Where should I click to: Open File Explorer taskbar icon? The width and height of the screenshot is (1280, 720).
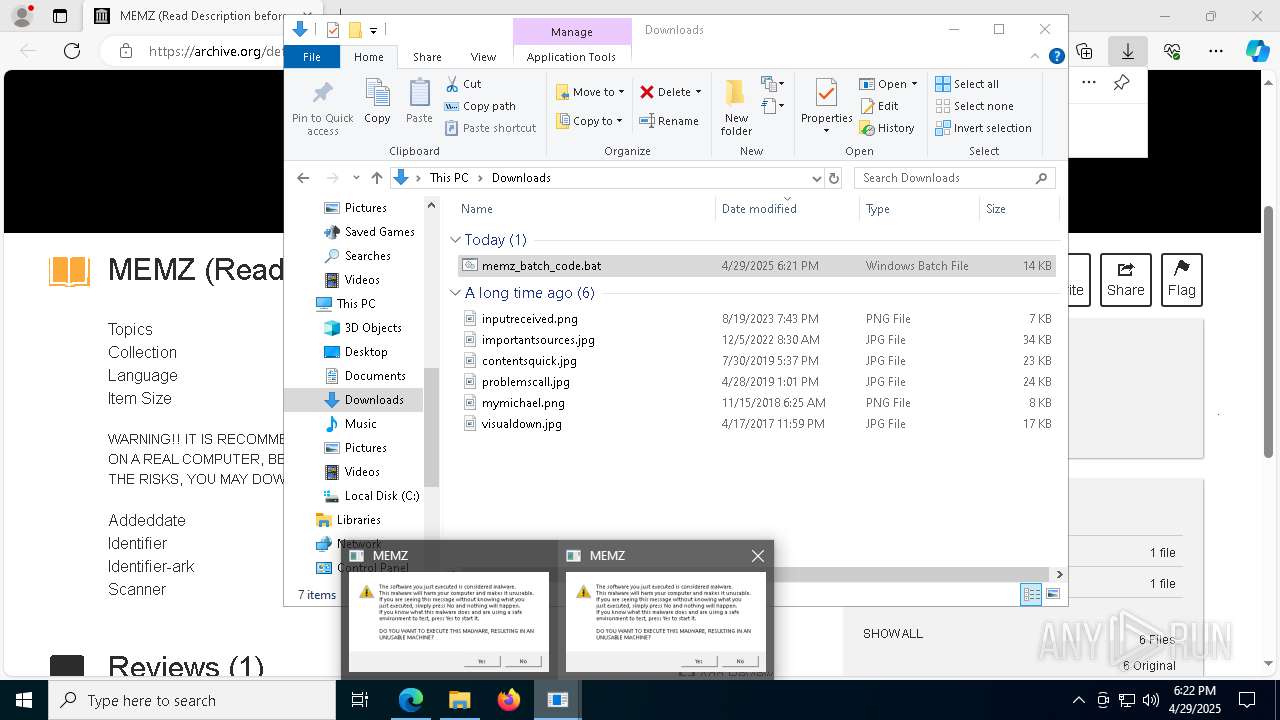tap(459, 700)
